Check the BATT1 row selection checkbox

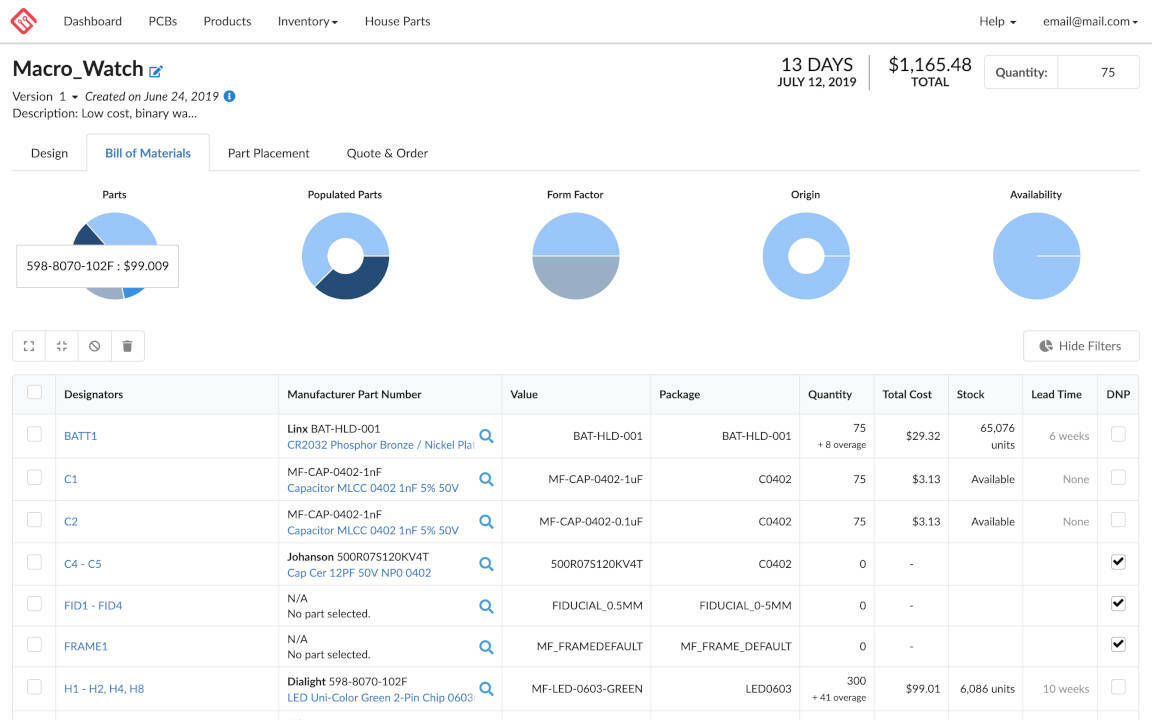click(34, 434)
